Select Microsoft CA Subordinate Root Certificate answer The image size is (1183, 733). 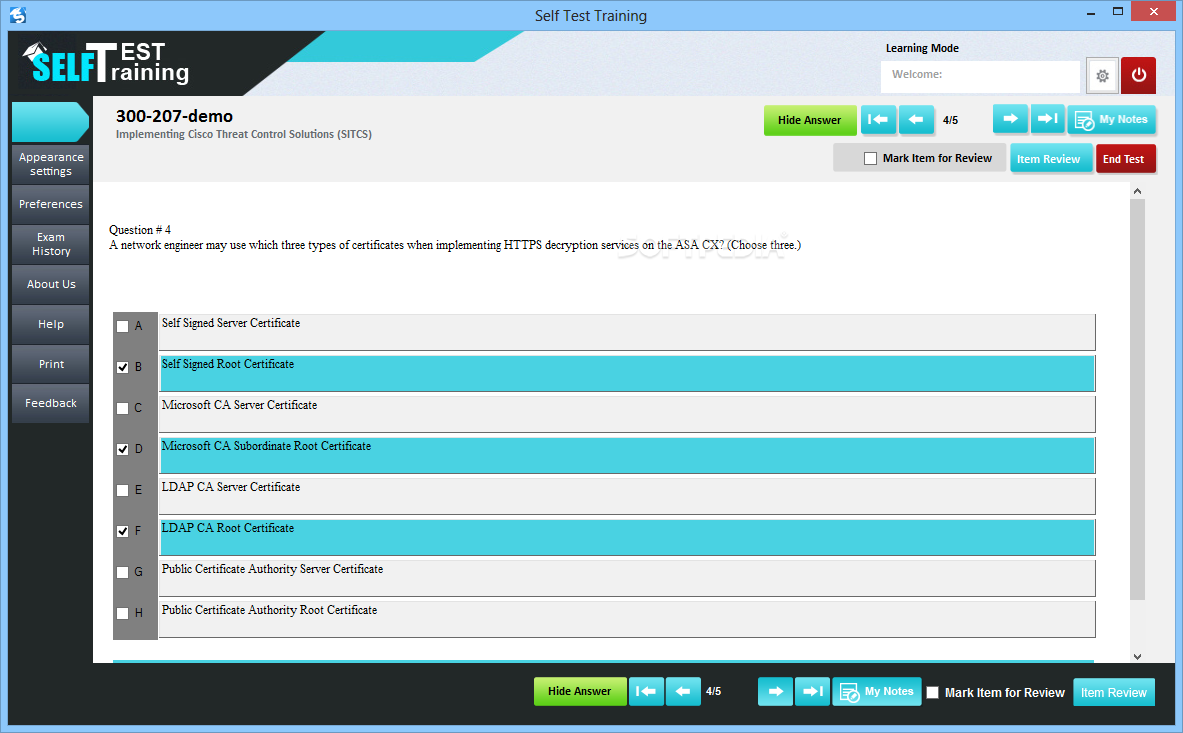coord(626,455)
